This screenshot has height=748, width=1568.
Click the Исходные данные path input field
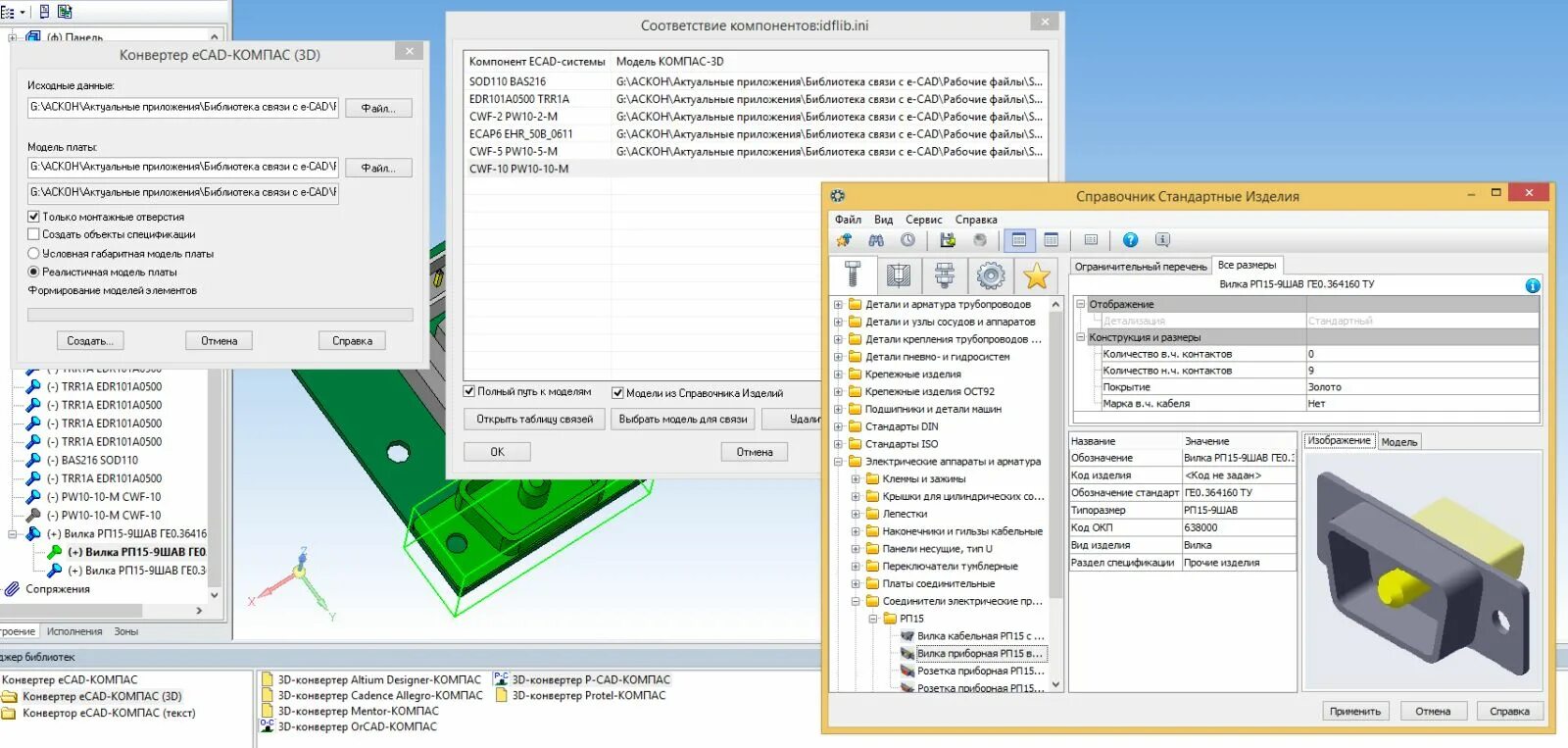tap(183, 107)
